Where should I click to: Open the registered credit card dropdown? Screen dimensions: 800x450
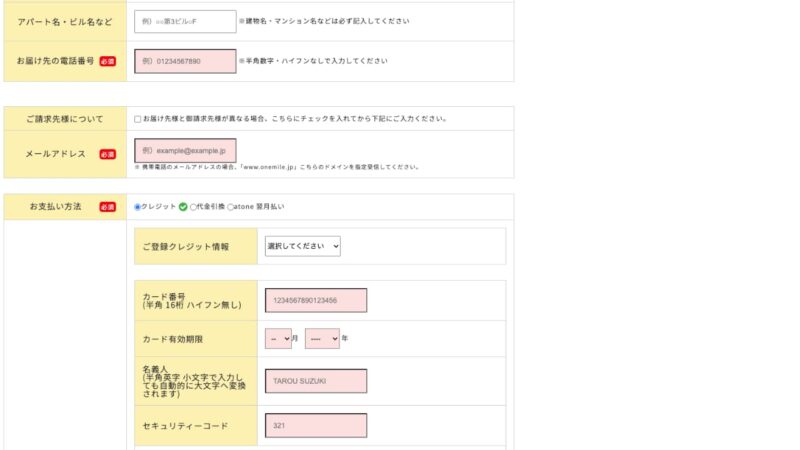tap(303, 246)
